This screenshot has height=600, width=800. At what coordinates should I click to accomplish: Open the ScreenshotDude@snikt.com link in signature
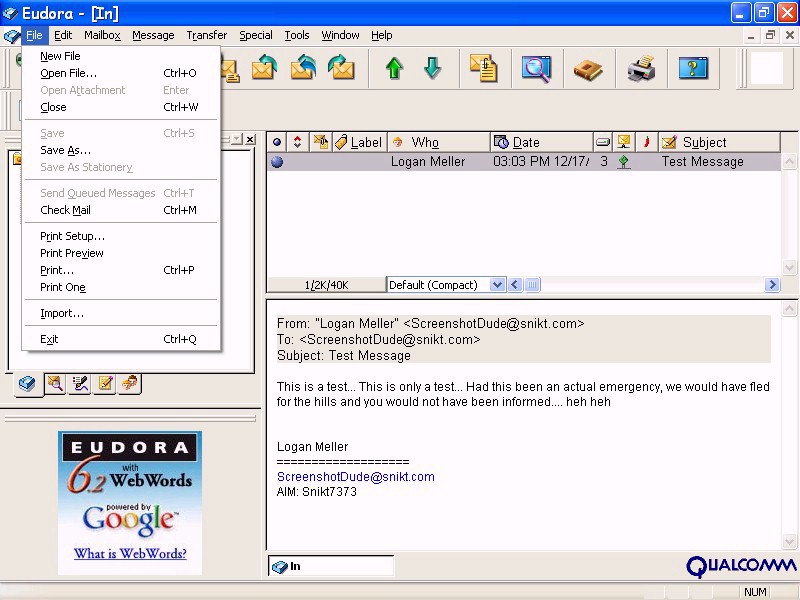click(x=356, y=477)
